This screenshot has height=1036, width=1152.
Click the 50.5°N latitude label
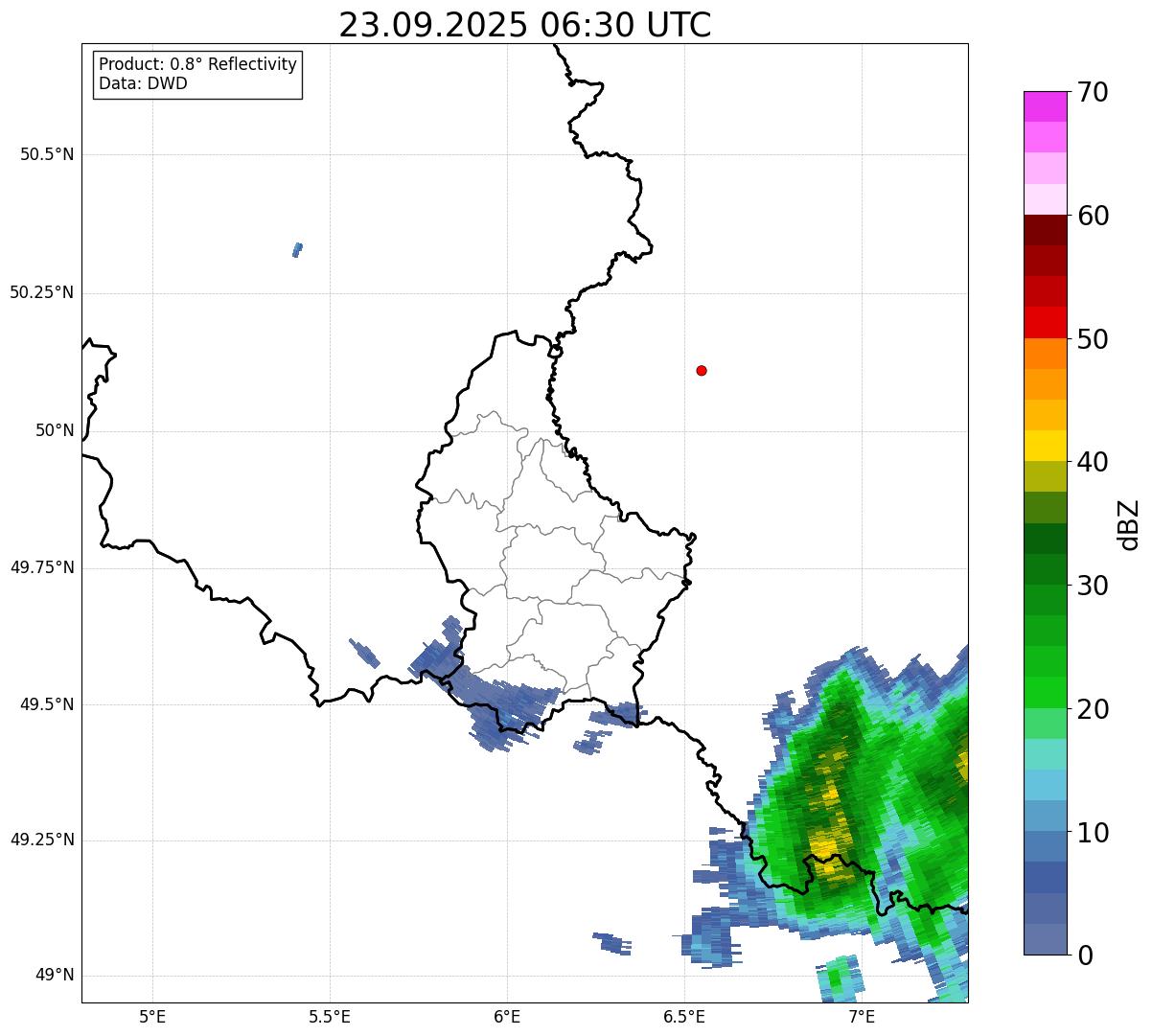[x=47, y=154]
